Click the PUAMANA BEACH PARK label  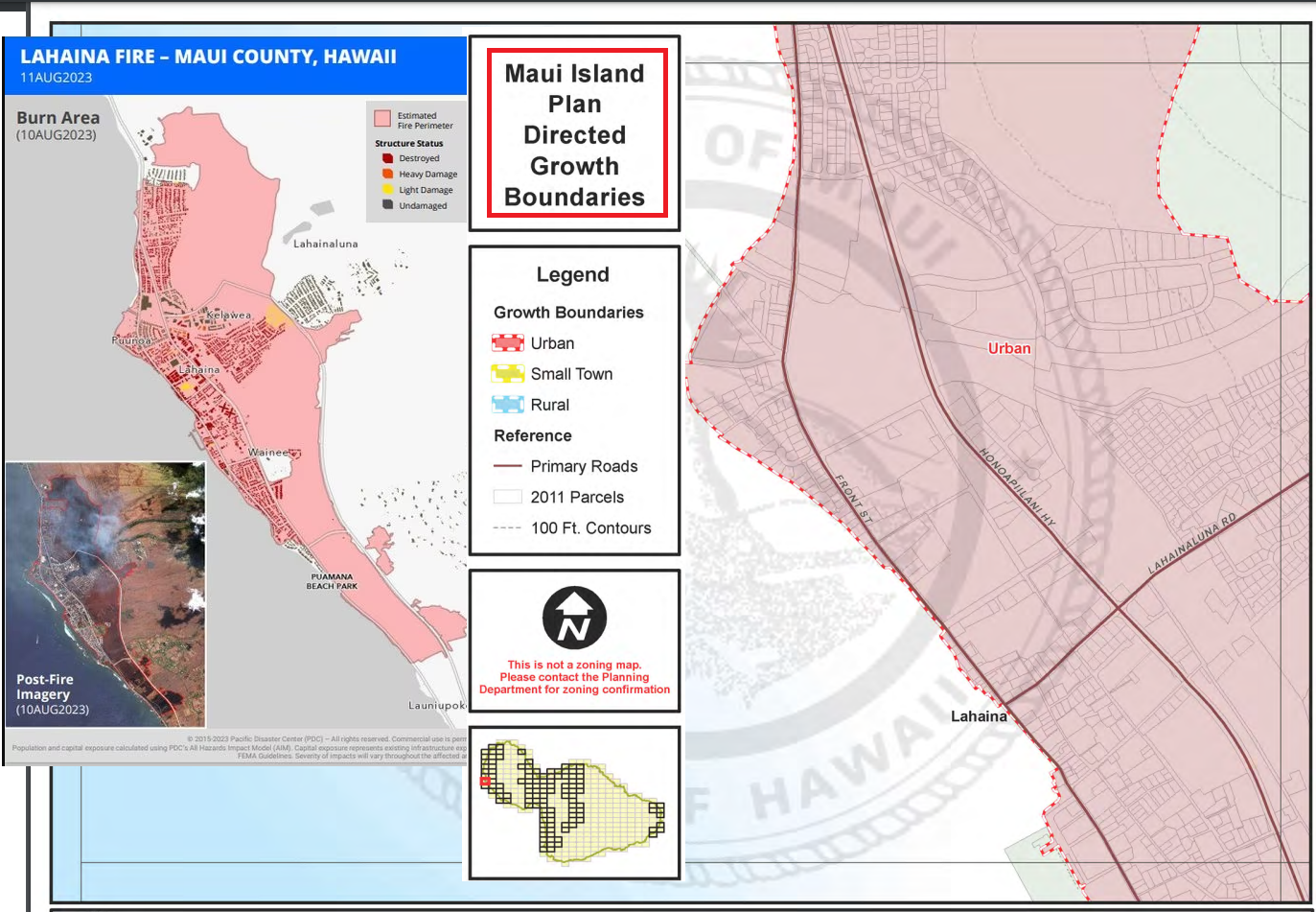[x=332, y=581]
